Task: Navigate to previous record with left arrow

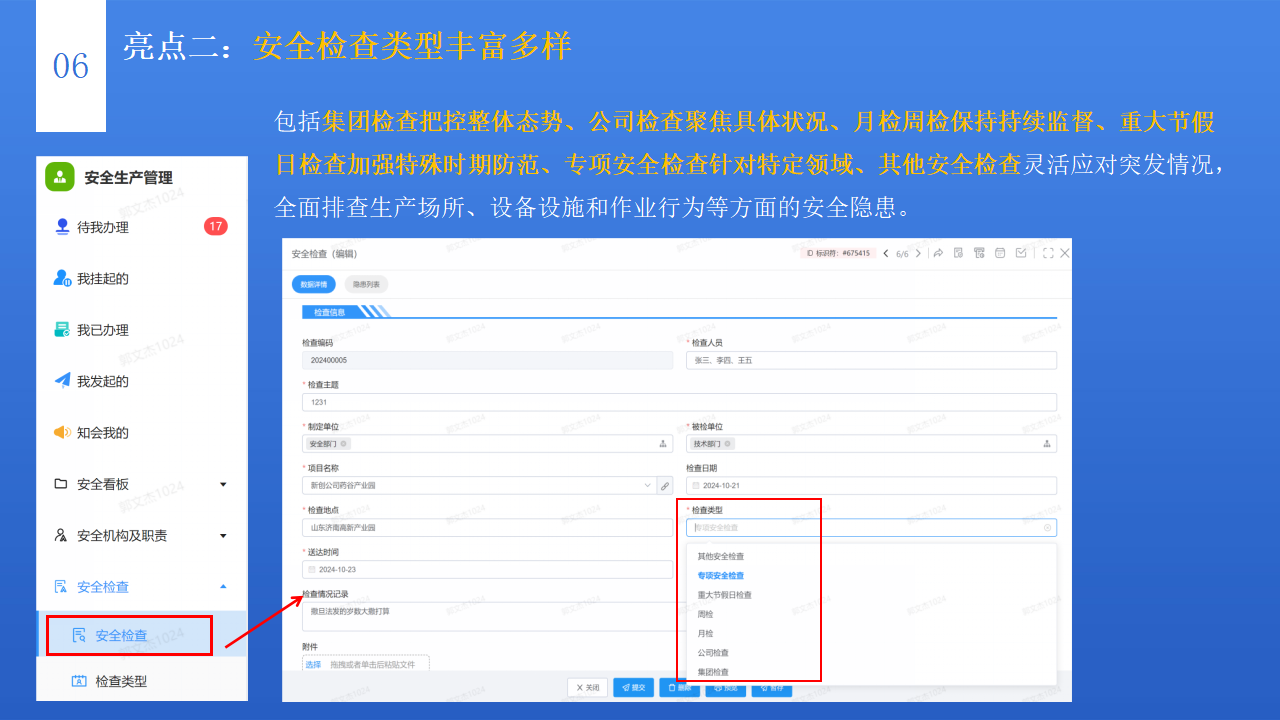Action: point(886,253)
